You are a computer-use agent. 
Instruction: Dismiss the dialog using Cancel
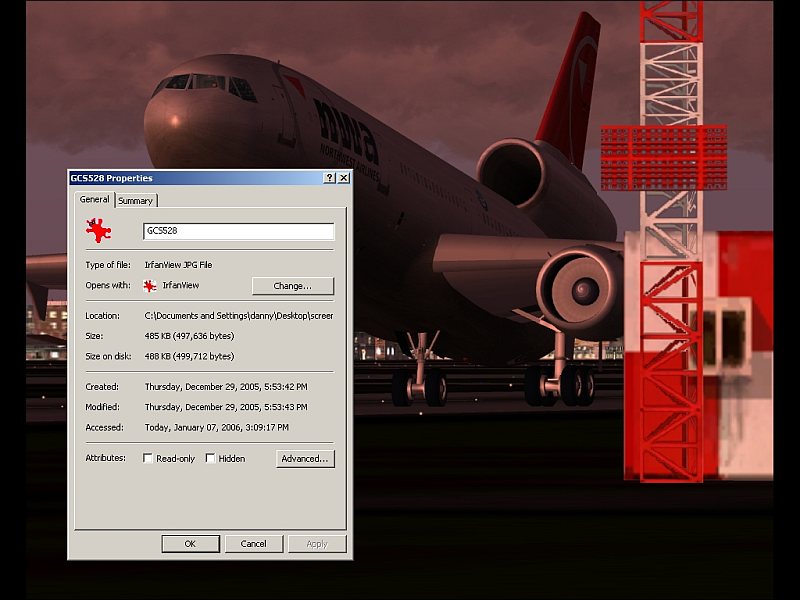pyautogui.click(x=253, y=544)
